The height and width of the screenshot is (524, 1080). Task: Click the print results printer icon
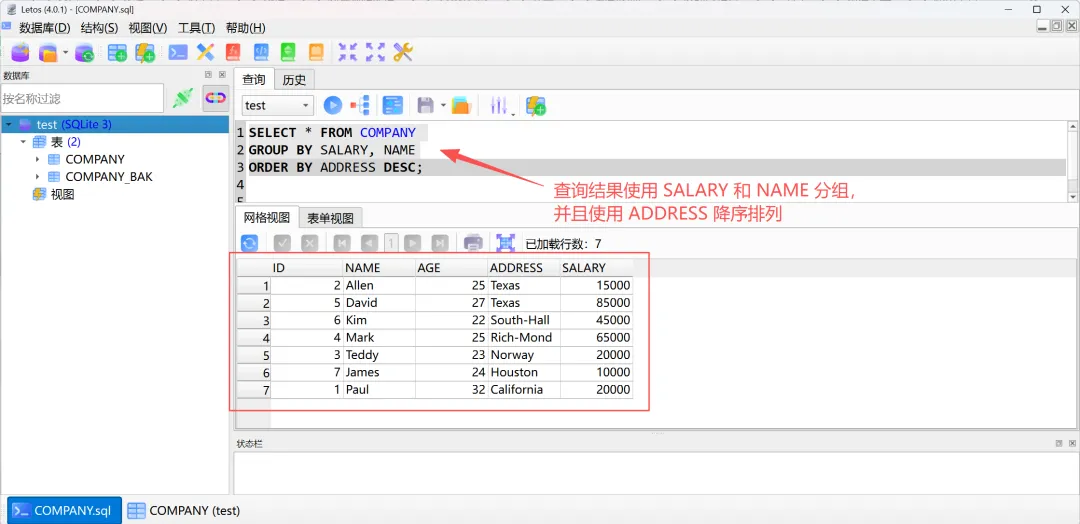coord(473,243)
